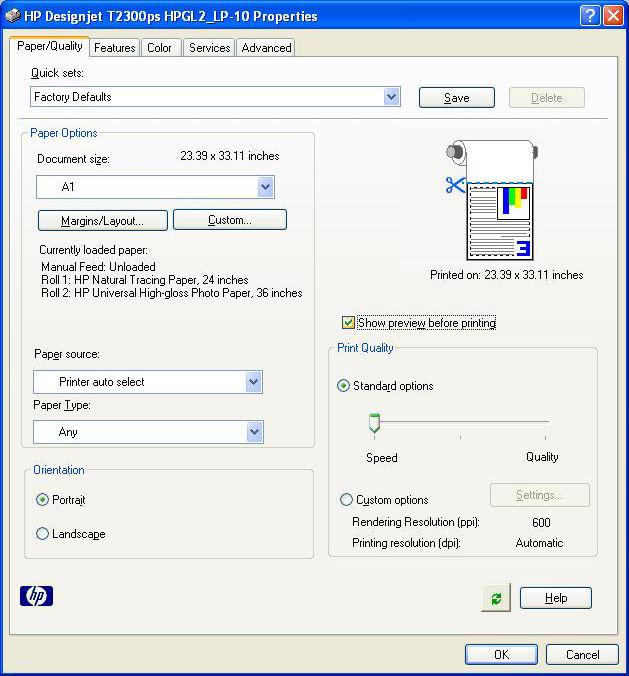629x676 pixels.
Task: Switch to the Paper/Quality tab
Action: 50,46
